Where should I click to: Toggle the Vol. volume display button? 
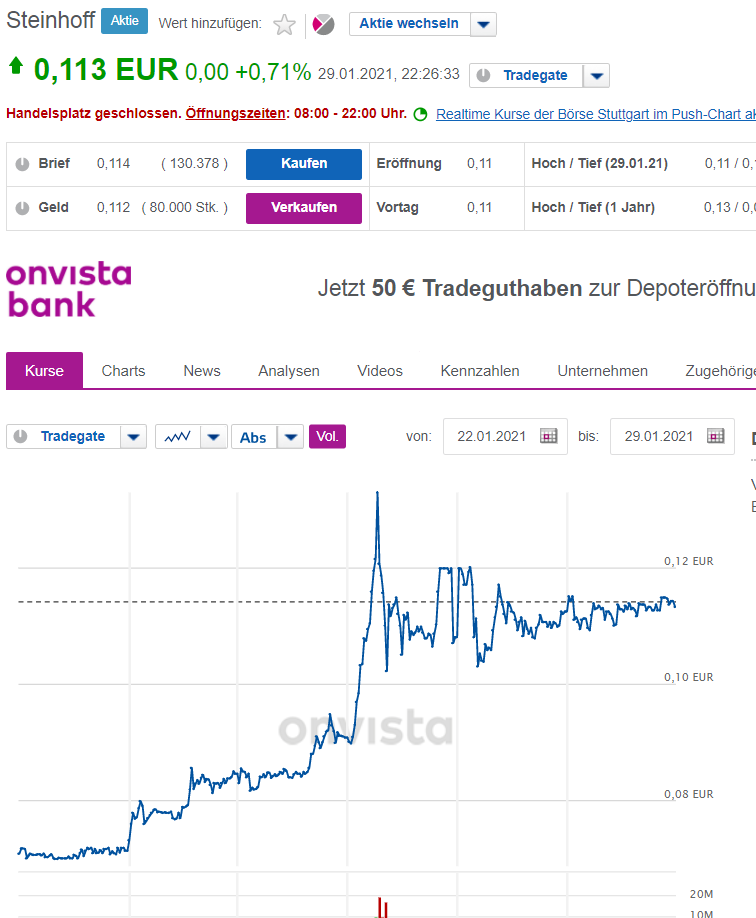pyautogui.click(x=327, y=437)
